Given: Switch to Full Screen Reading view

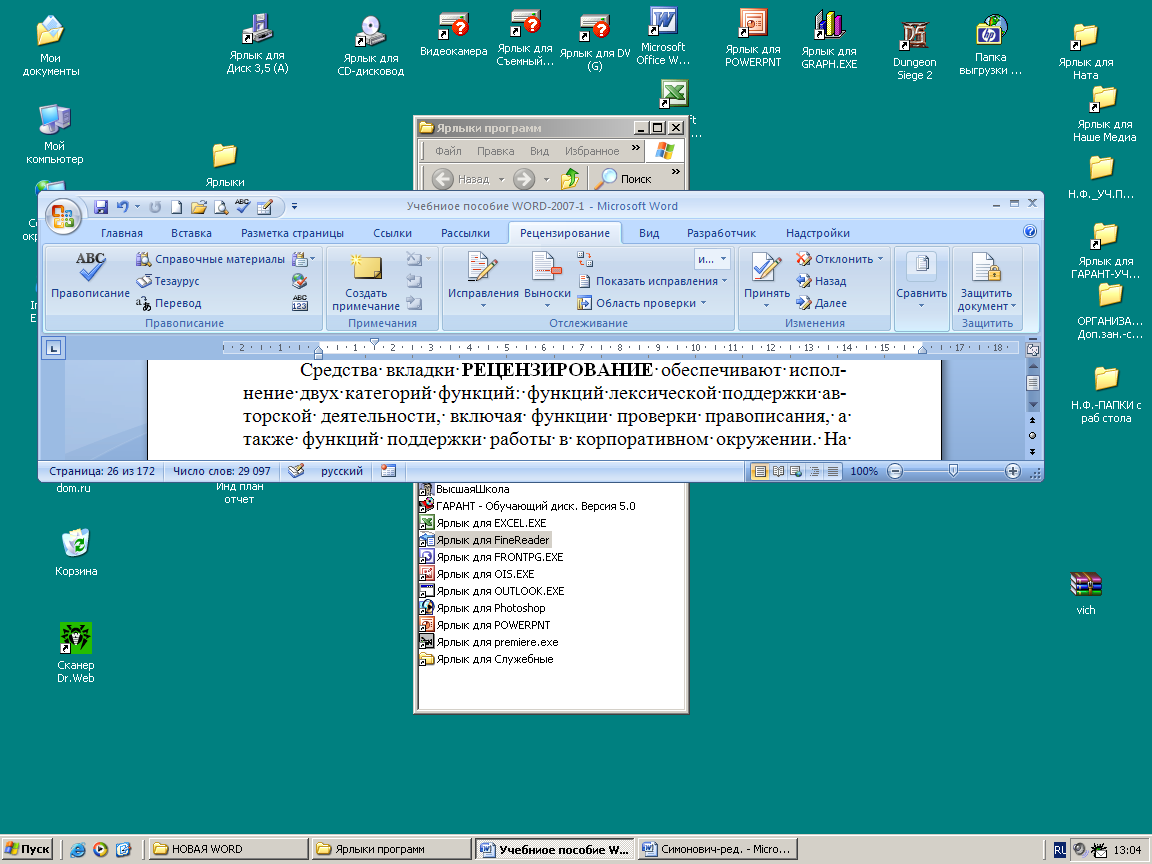Looking at the screenshot, I should coord(778,472).
